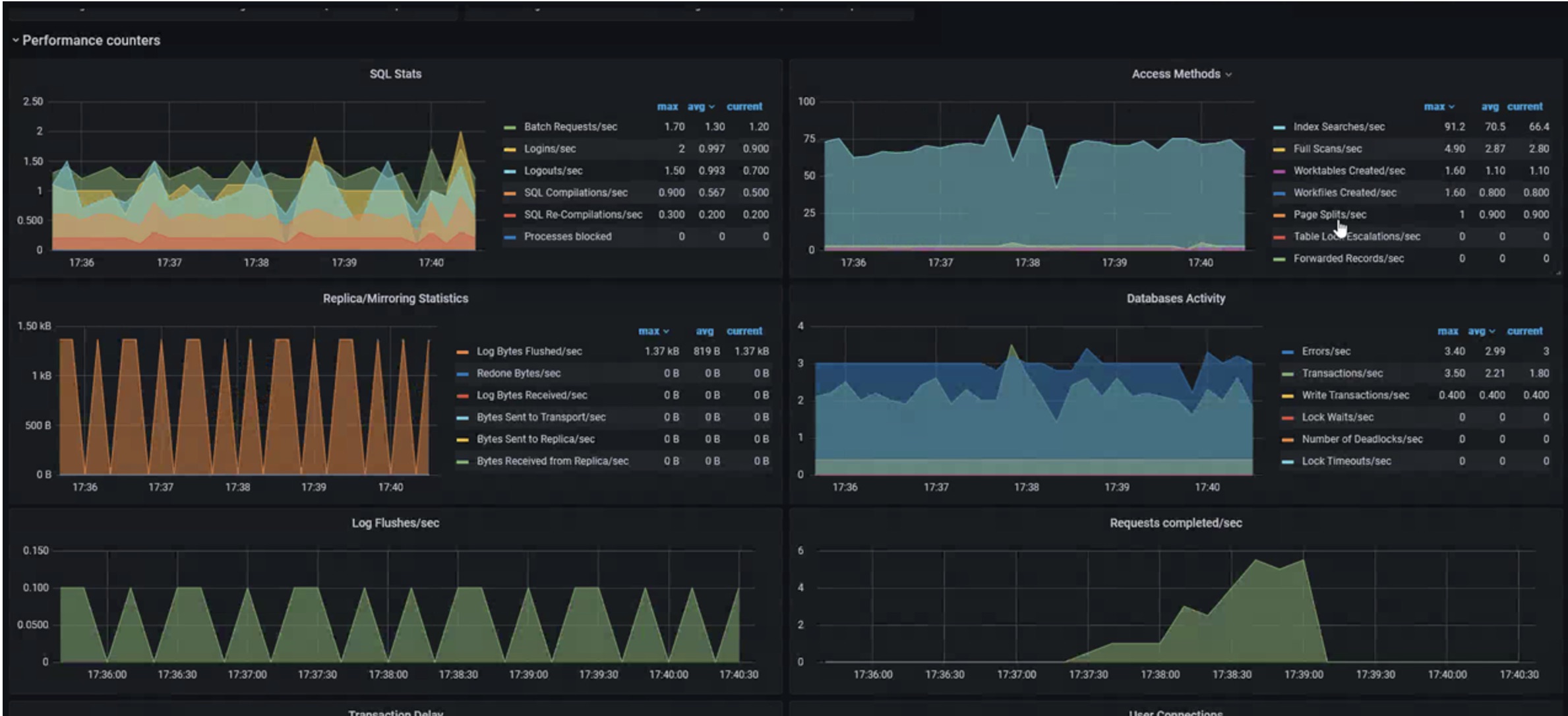
Task: Open color picker for Index Searches/sec swatch
Action: point(1279,127)
